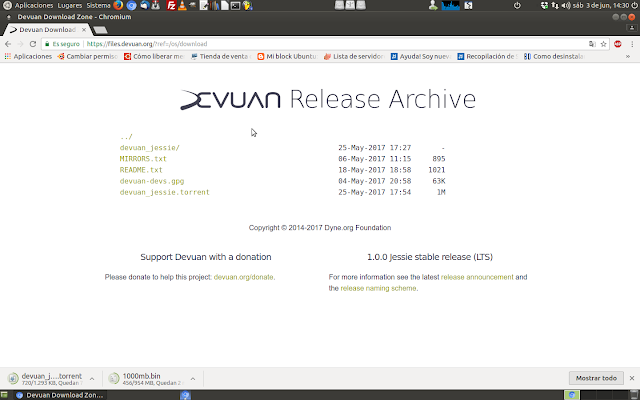Expand options for 1000mb.bin download

[193, 379]
